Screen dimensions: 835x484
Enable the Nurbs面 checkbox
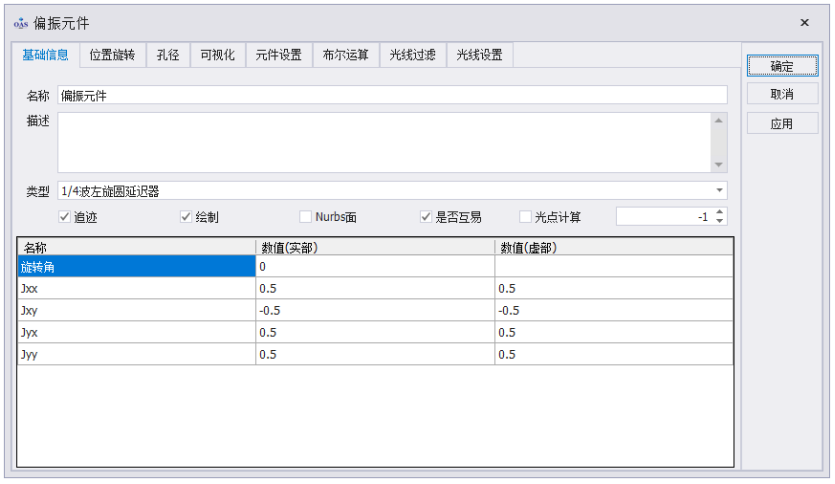(305, 217)
